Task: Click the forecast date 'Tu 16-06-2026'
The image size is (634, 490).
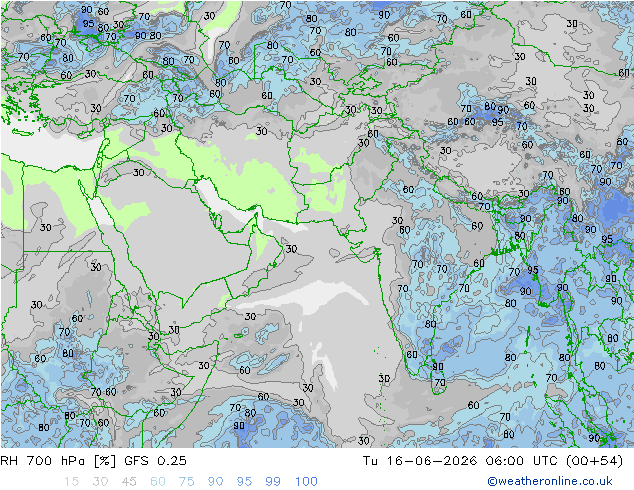Action: point(420,460)
